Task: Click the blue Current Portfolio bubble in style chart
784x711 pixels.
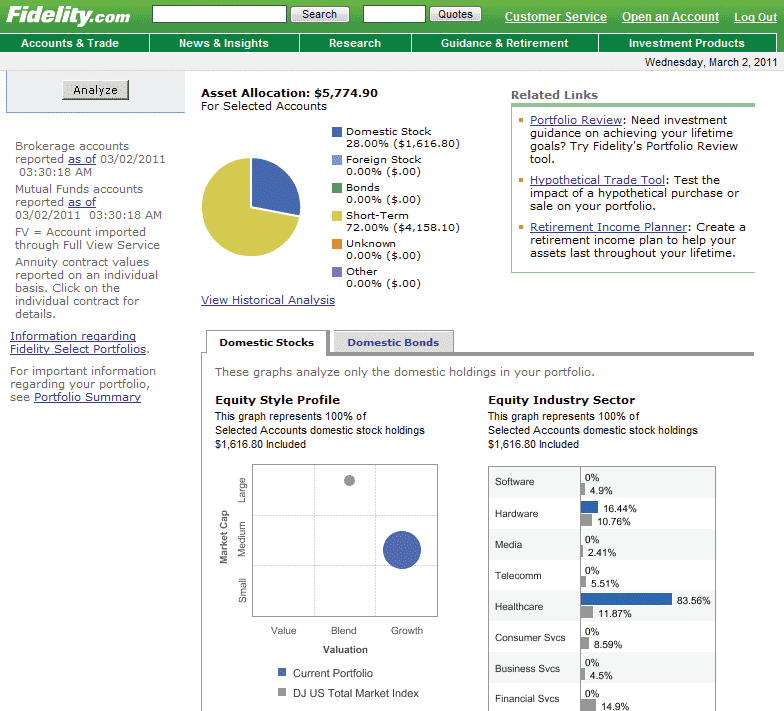Action: click(x=402, y=550)
